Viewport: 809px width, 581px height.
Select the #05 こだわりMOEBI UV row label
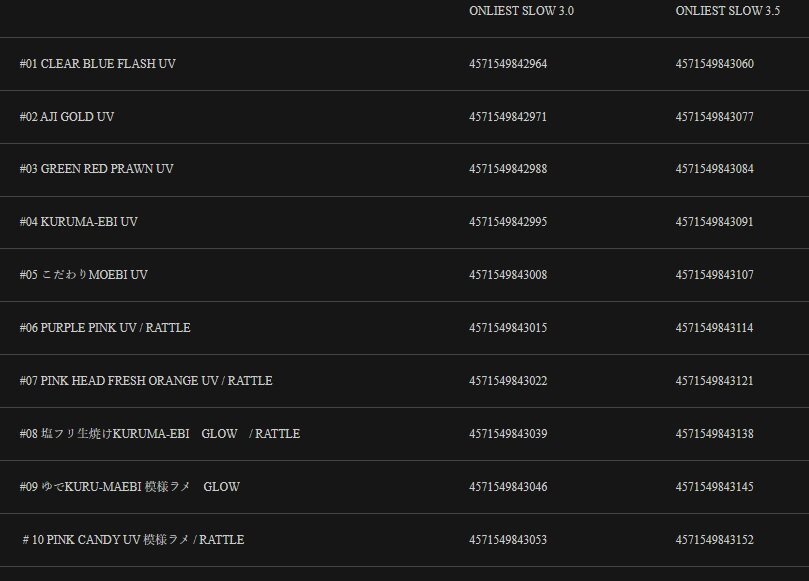click(x=84, y=275)
